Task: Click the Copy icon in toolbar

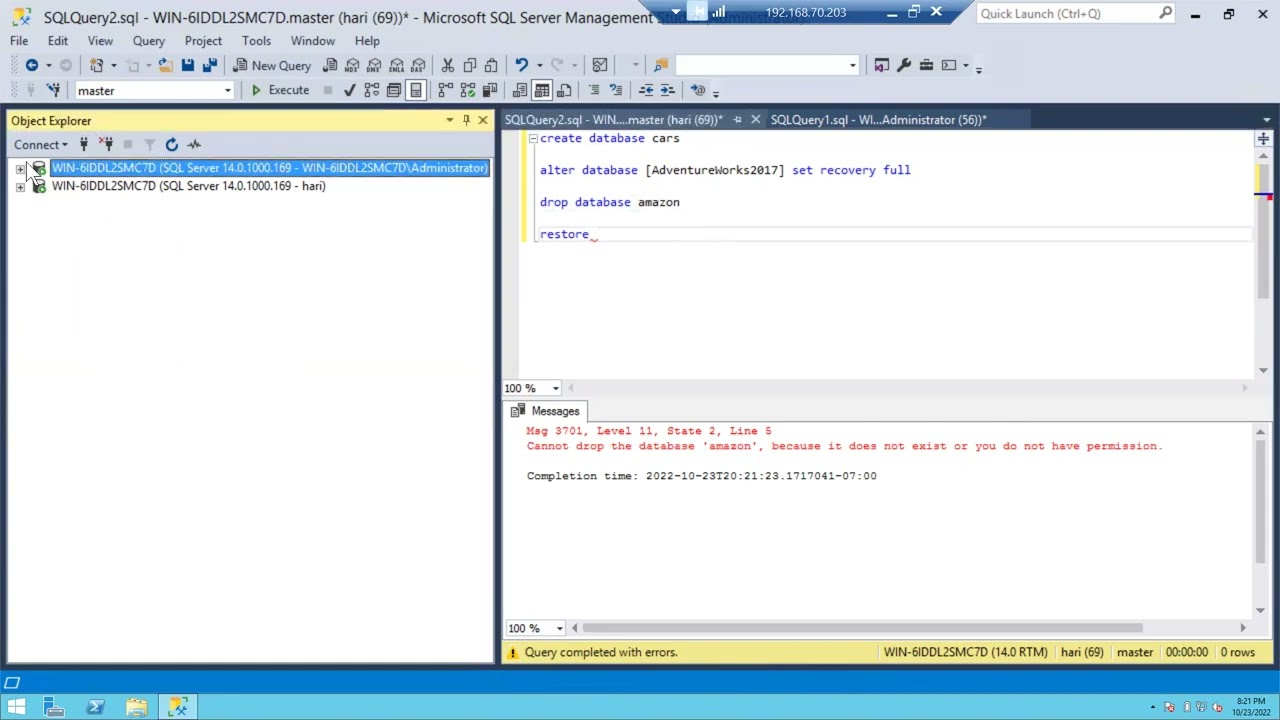Action: click(469, 65)
